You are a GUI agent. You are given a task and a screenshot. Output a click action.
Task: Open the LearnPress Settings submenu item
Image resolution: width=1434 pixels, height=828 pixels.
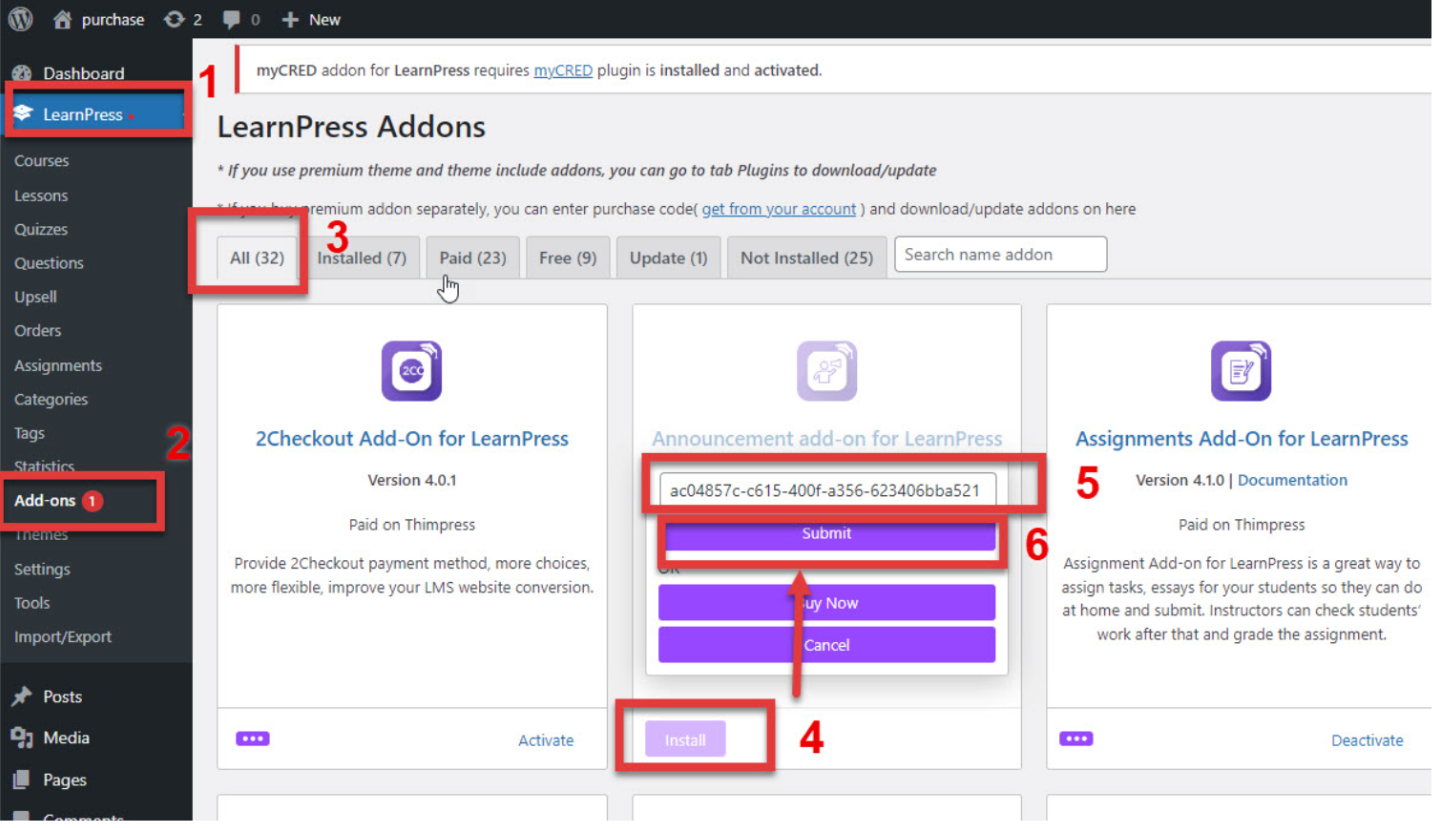coord(42,569)
